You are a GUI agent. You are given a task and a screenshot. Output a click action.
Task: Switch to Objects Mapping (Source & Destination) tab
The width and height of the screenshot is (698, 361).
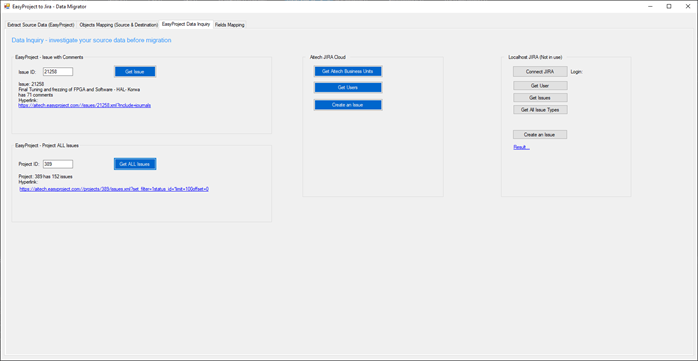tap(118, 25)
